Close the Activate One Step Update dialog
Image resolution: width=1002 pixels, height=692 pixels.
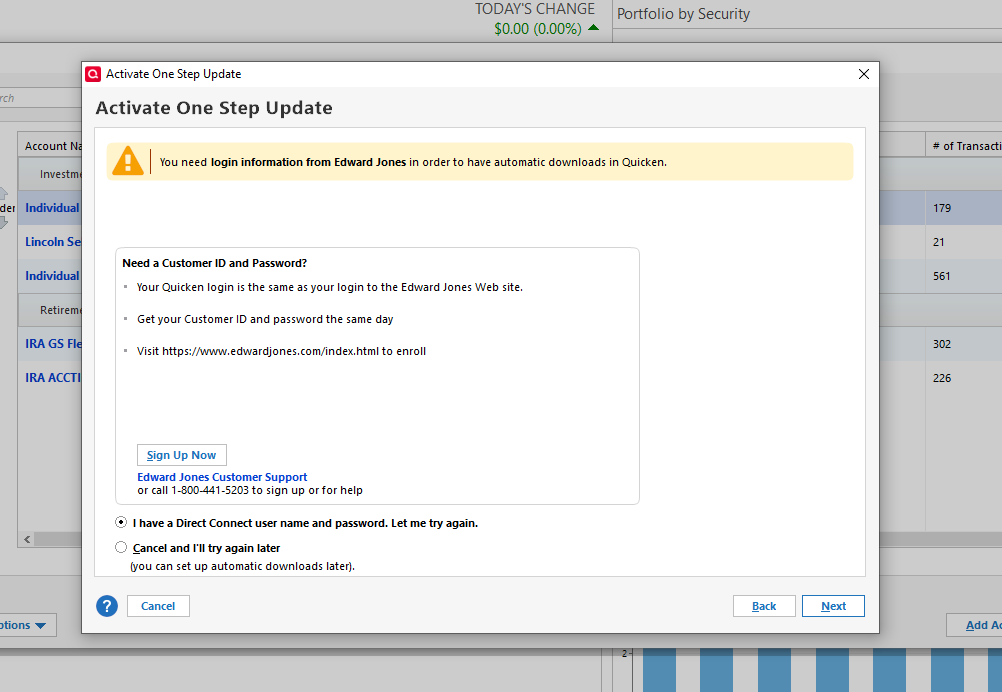[863, 74]
